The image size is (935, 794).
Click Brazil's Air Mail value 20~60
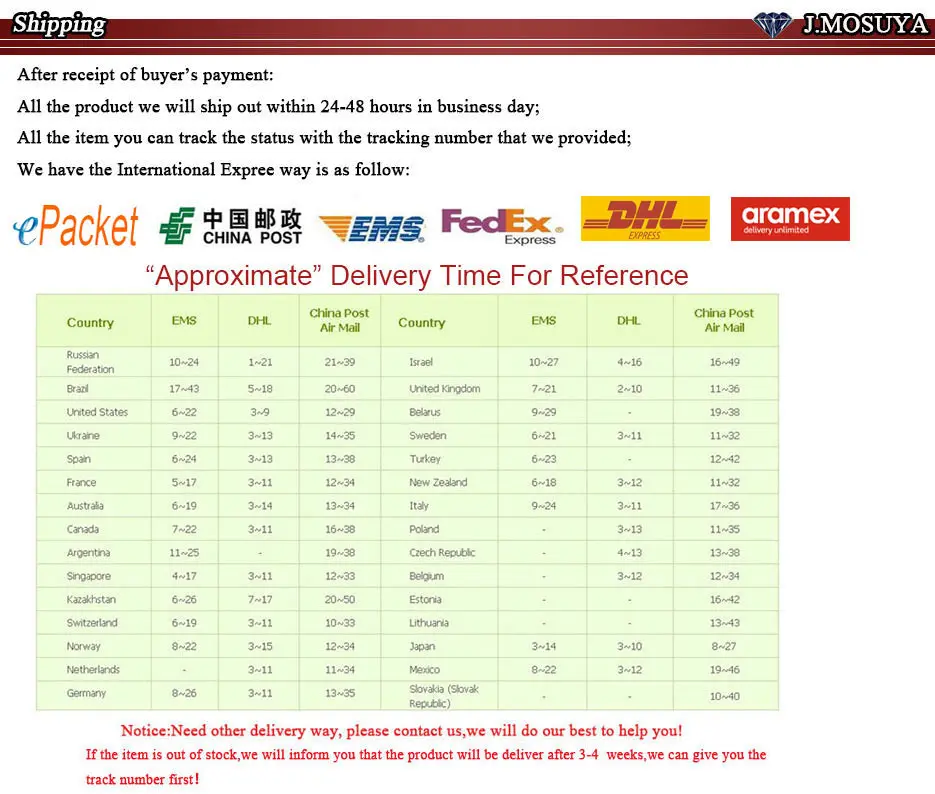point(339,389)
